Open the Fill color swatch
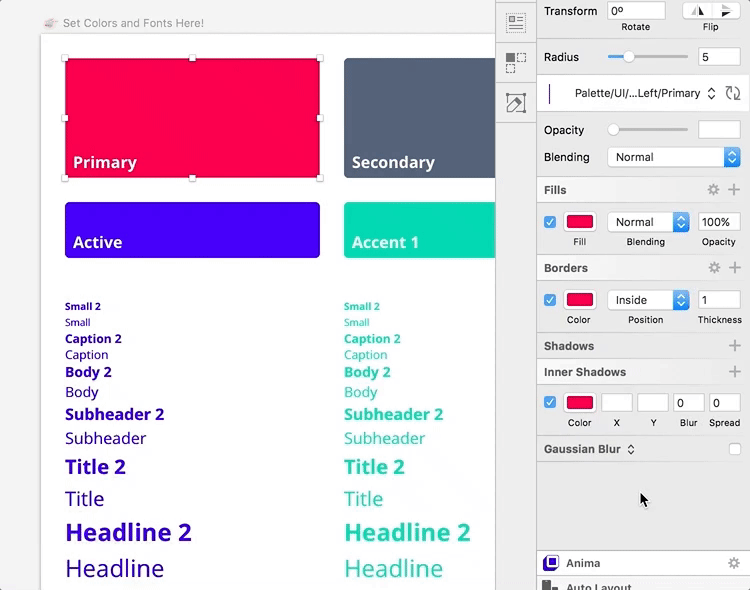This screenshot has height=590, width=750. tap(580, 222)
